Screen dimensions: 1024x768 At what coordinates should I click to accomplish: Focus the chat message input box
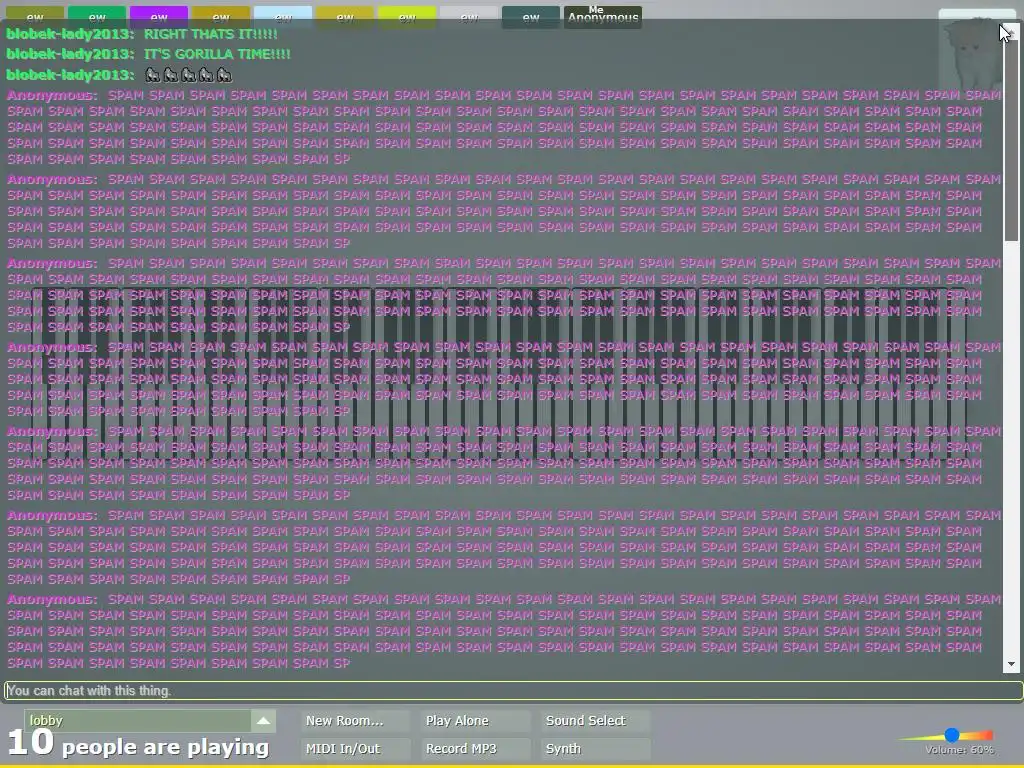[513, 690]
